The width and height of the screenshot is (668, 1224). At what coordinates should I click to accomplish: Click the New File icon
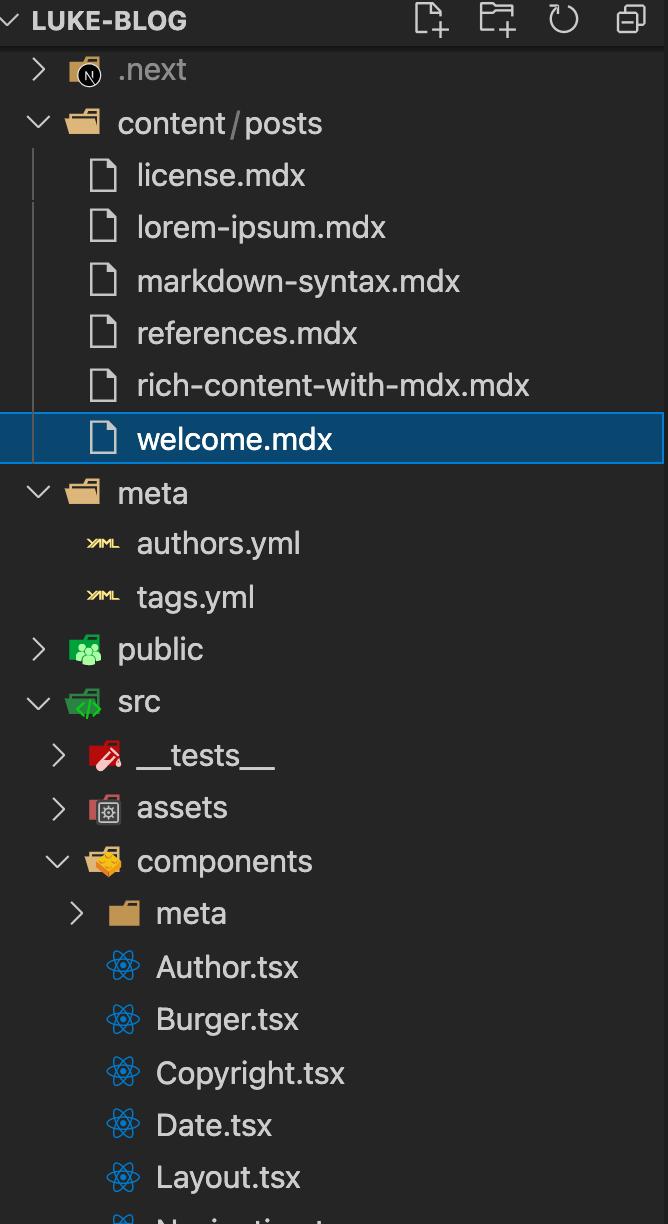point(431,19)
